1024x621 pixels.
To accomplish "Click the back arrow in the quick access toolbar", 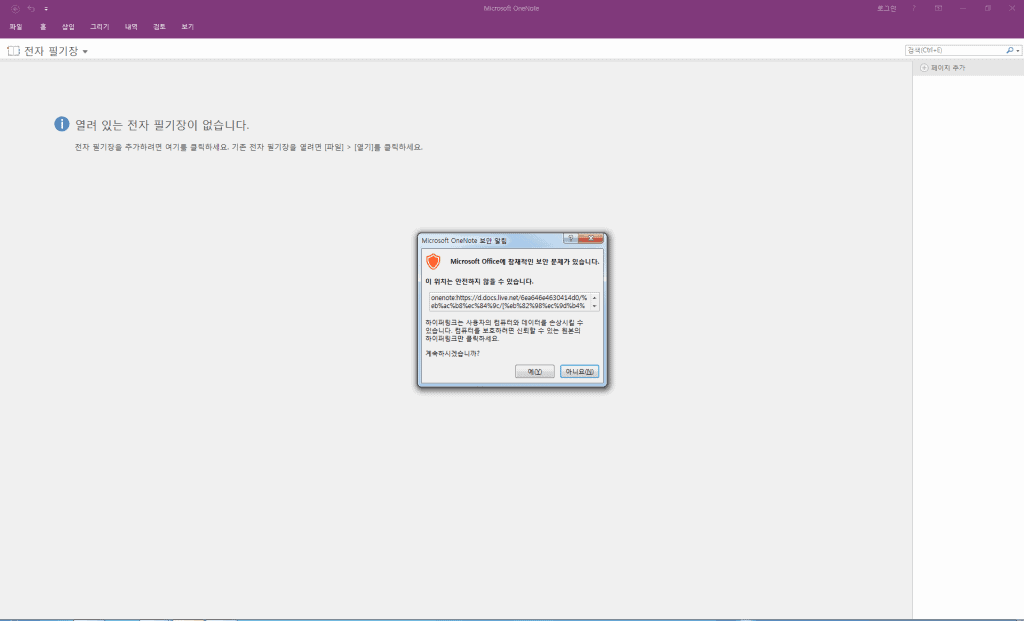I will click(15, 8).
